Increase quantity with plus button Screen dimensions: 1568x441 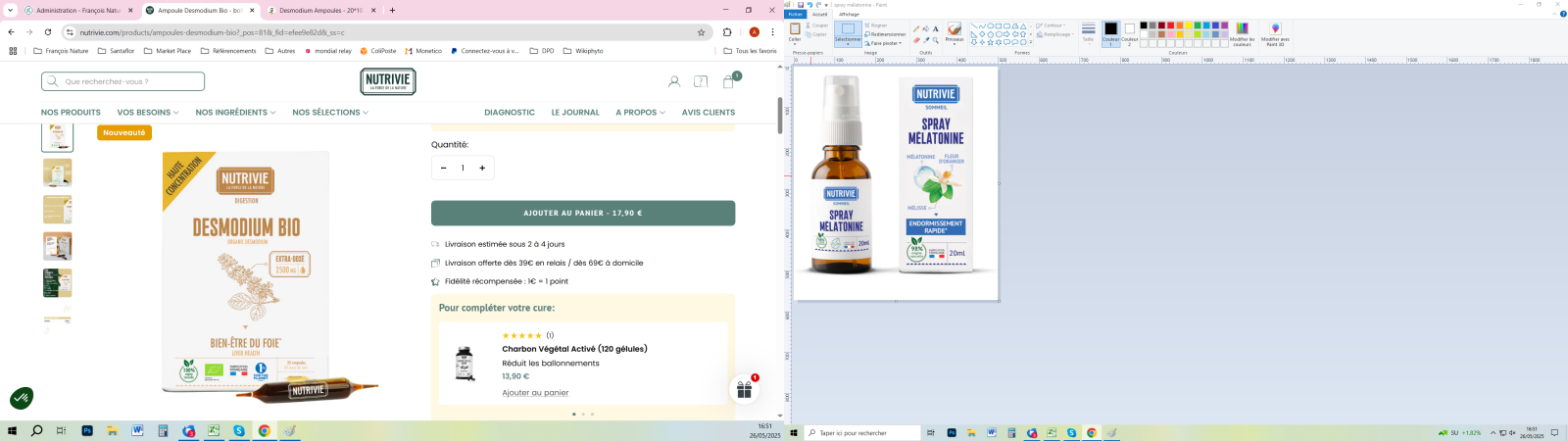tap(482, 168)
